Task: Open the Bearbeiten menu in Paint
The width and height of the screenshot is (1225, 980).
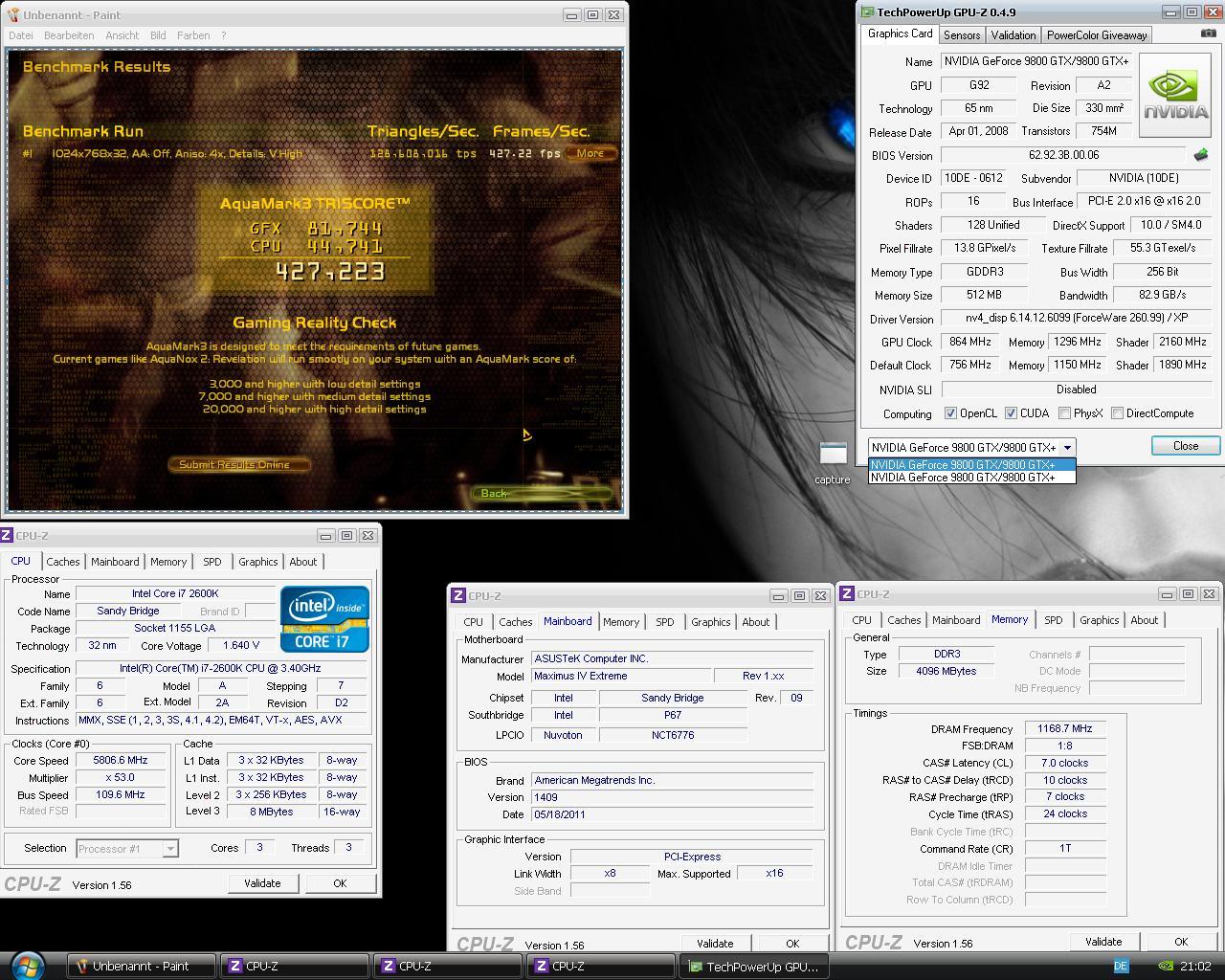Action: coord(69,35)
